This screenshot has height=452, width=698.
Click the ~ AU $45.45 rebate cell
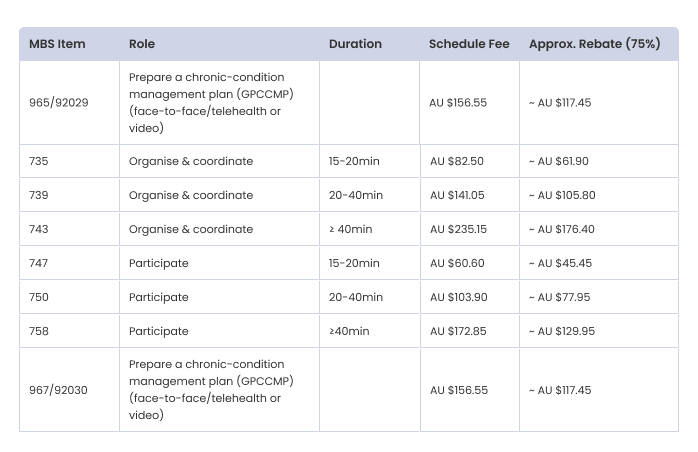[x=561, y=263]
